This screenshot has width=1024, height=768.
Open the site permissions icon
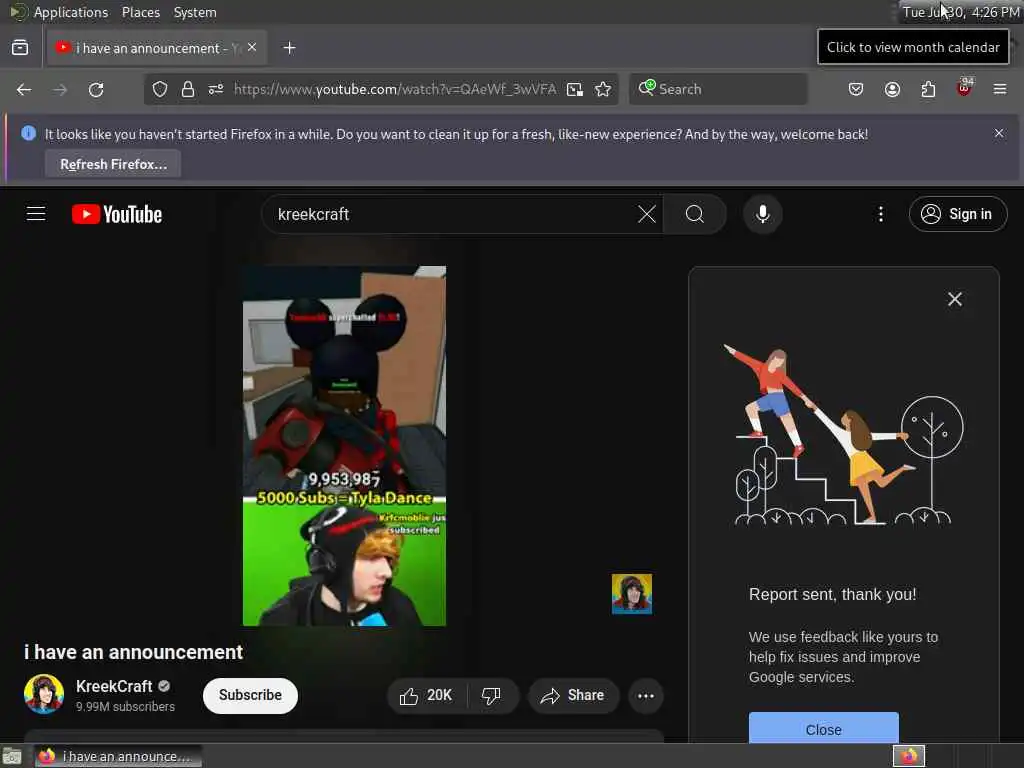(216, 89)
